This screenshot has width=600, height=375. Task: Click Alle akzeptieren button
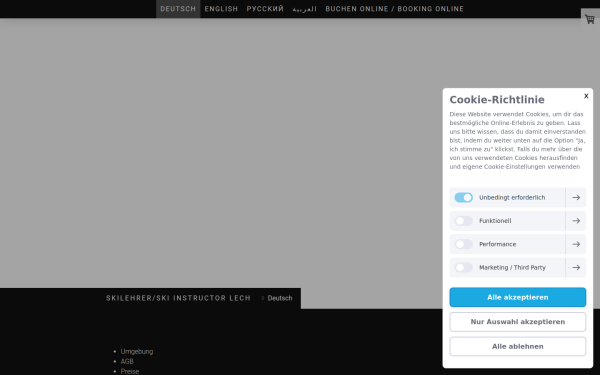point(517,297)
